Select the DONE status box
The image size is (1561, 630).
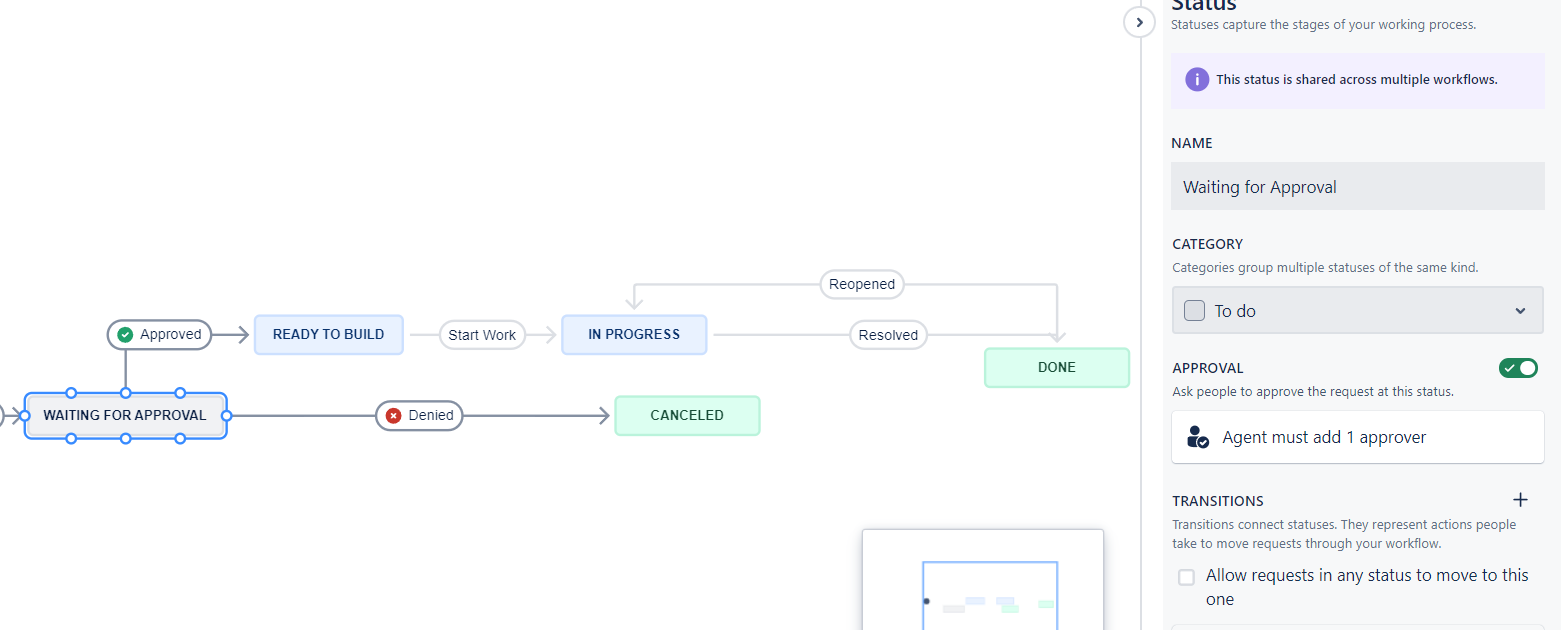(1057, 367)
